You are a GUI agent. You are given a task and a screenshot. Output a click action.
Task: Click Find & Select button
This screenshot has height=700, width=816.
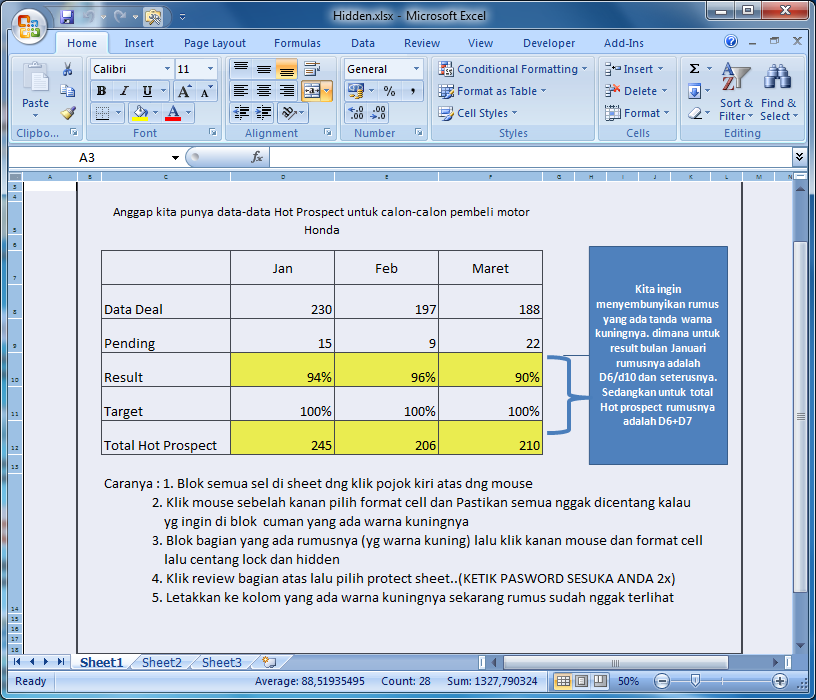779,92
